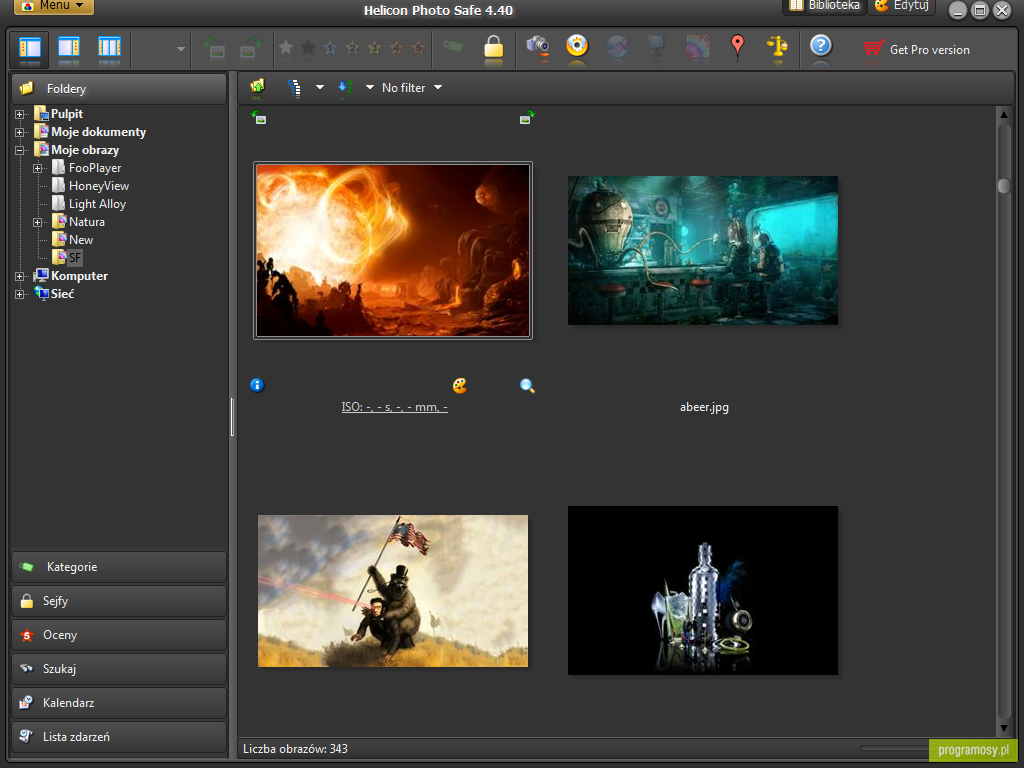Click the main toolbar rotate right icon

(249, 48)
